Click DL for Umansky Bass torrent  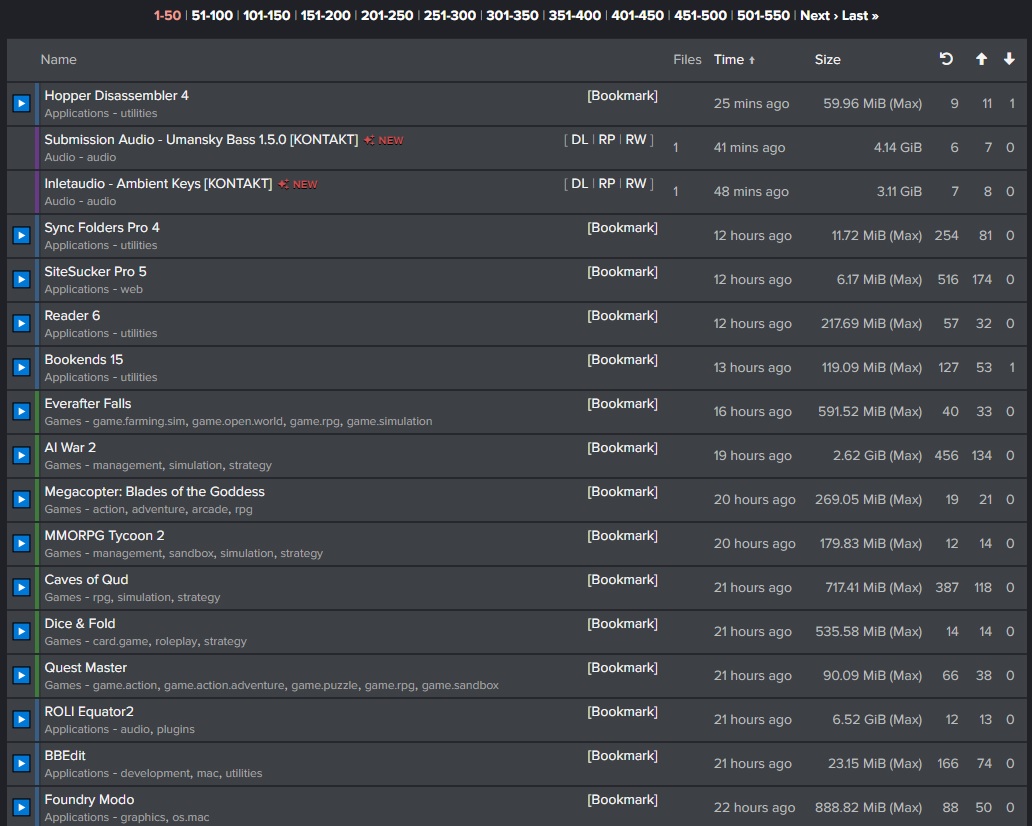pos(580,140)
